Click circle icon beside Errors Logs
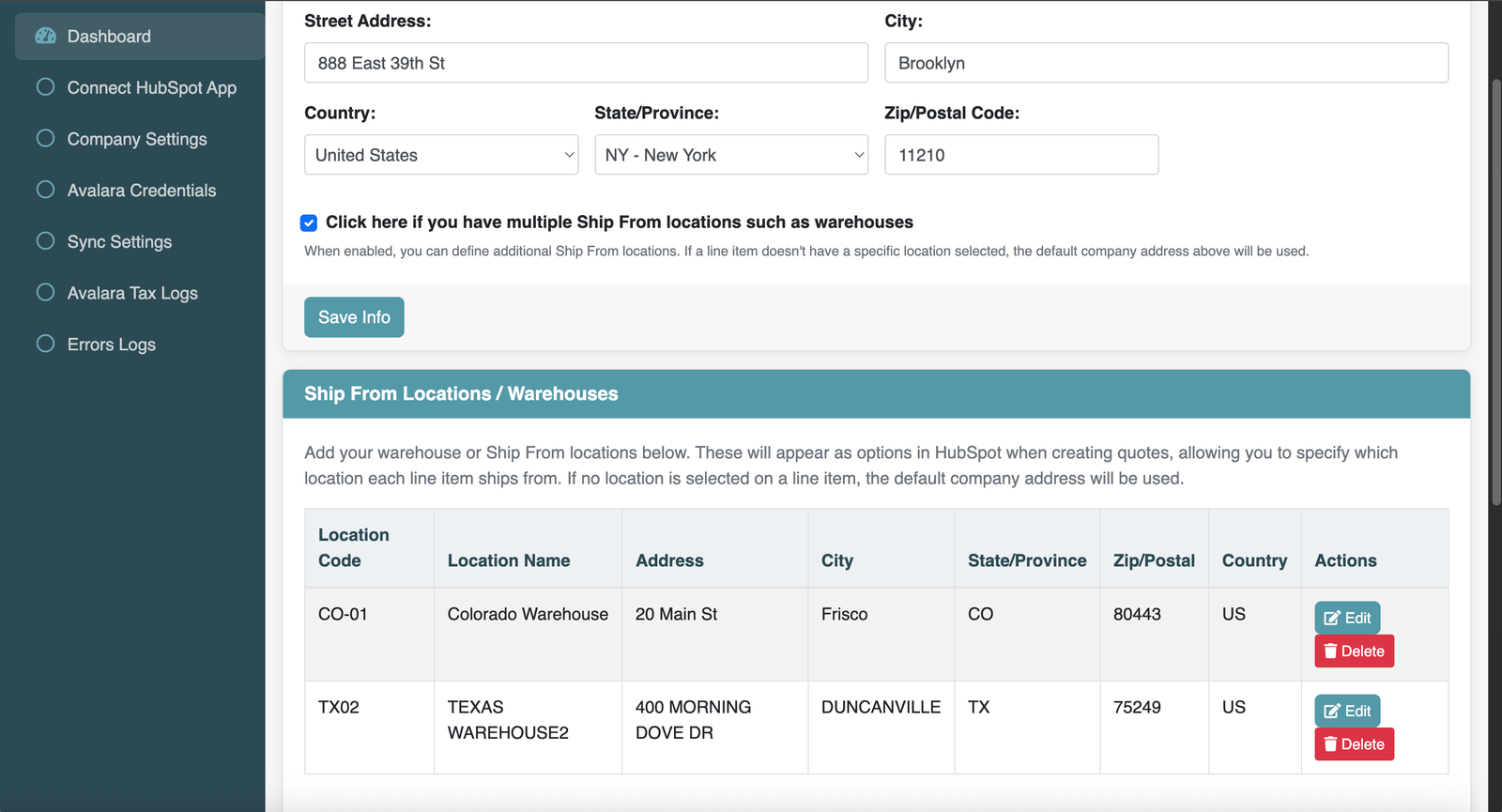The width and height of the screenshot is (1502, 812). [x=45, y=344]
